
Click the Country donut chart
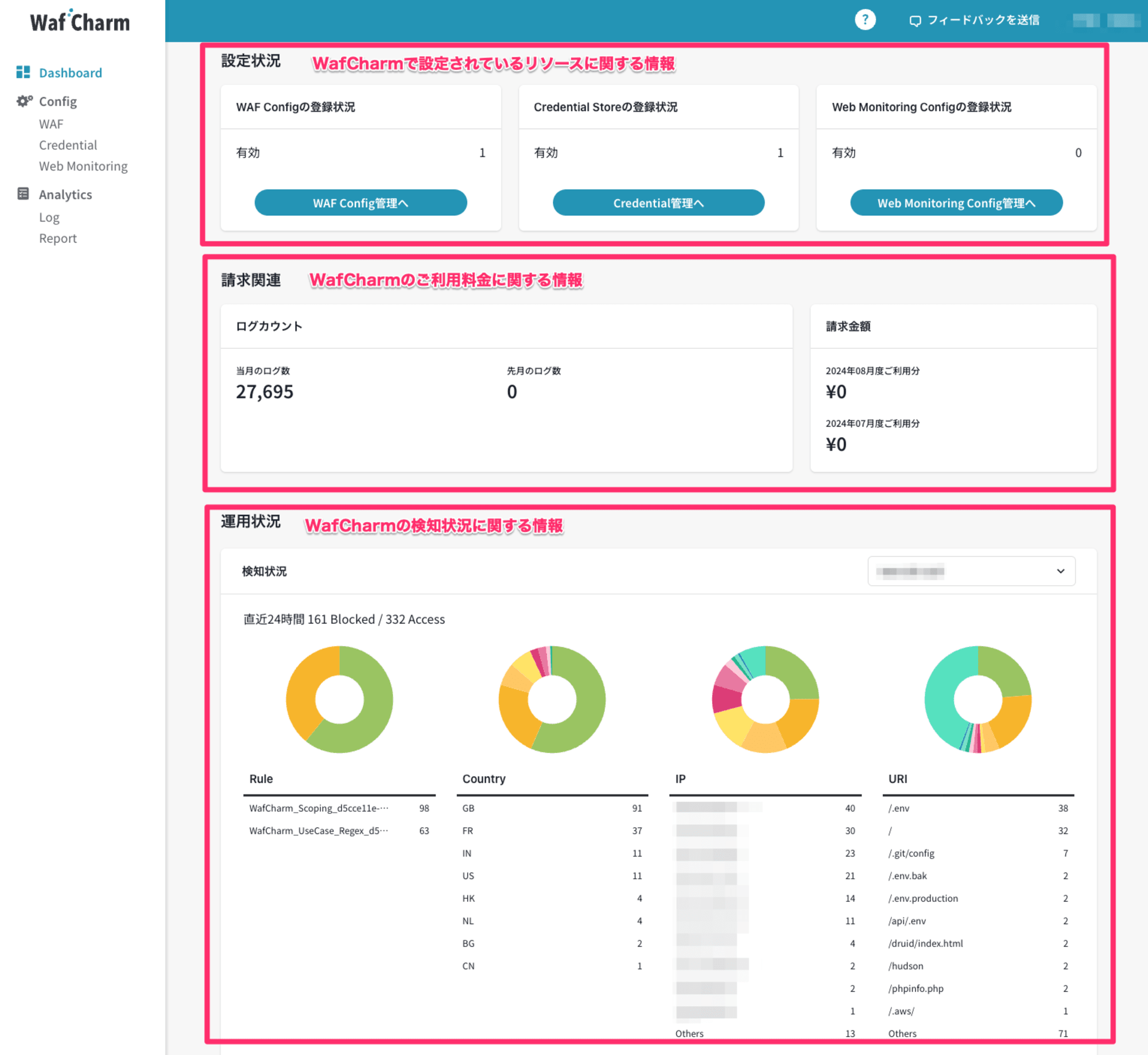[x=552, y=699]
